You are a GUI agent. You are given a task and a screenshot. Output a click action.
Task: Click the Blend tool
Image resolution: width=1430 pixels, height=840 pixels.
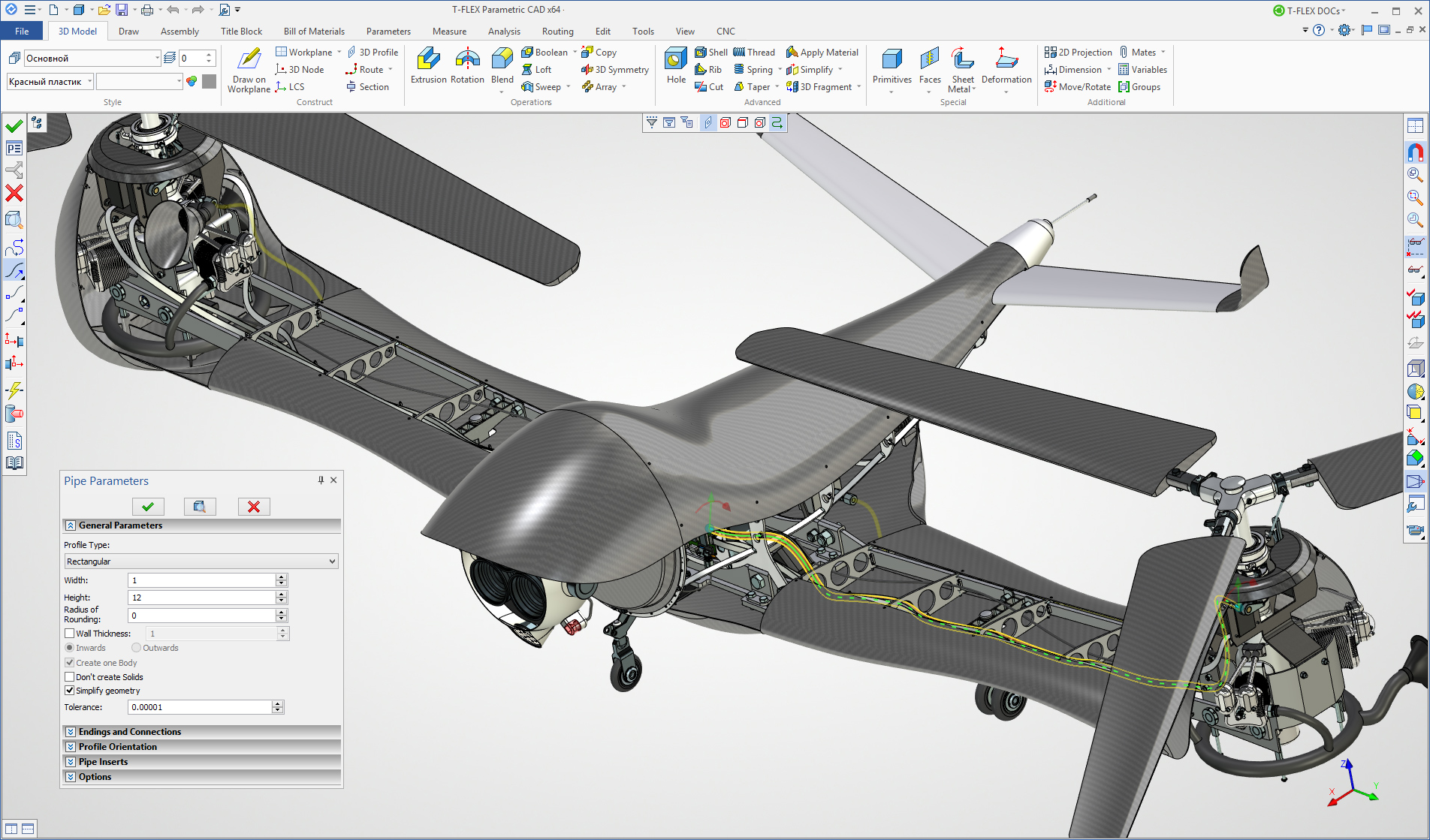[502, 65]
